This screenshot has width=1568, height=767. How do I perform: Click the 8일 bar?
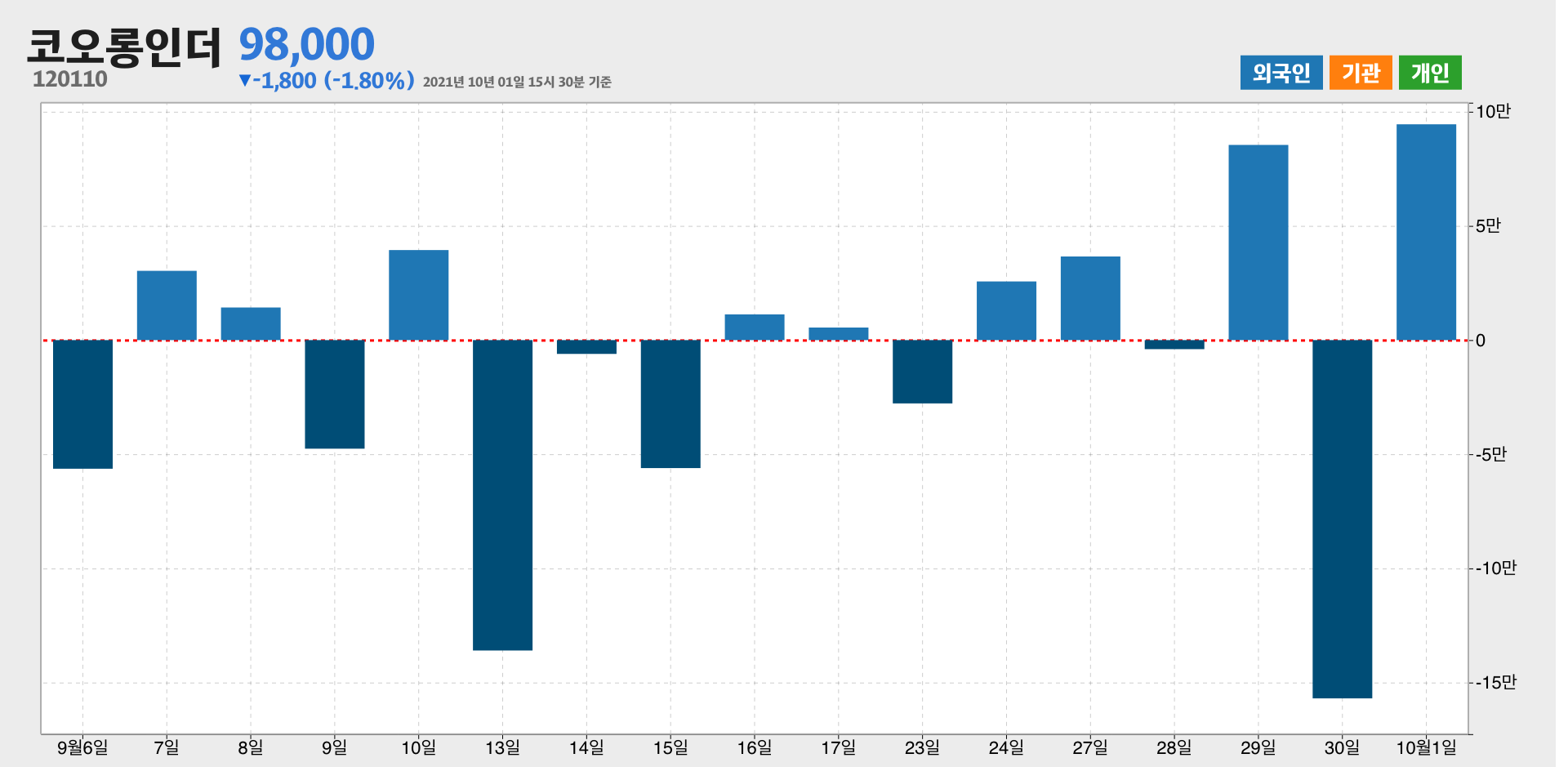tap(251, 324)
